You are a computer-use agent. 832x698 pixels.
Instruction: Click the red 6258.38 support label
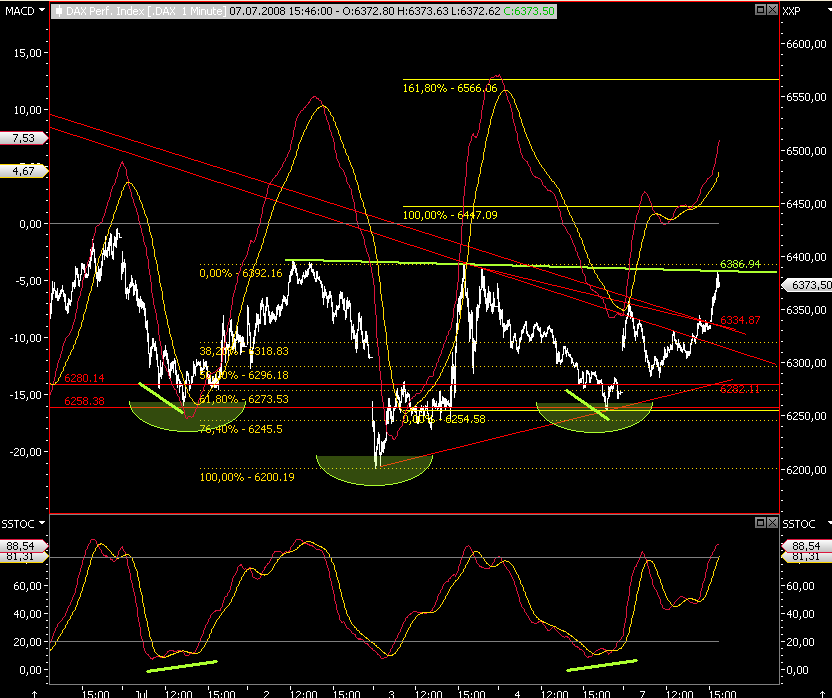click(84, 401)
